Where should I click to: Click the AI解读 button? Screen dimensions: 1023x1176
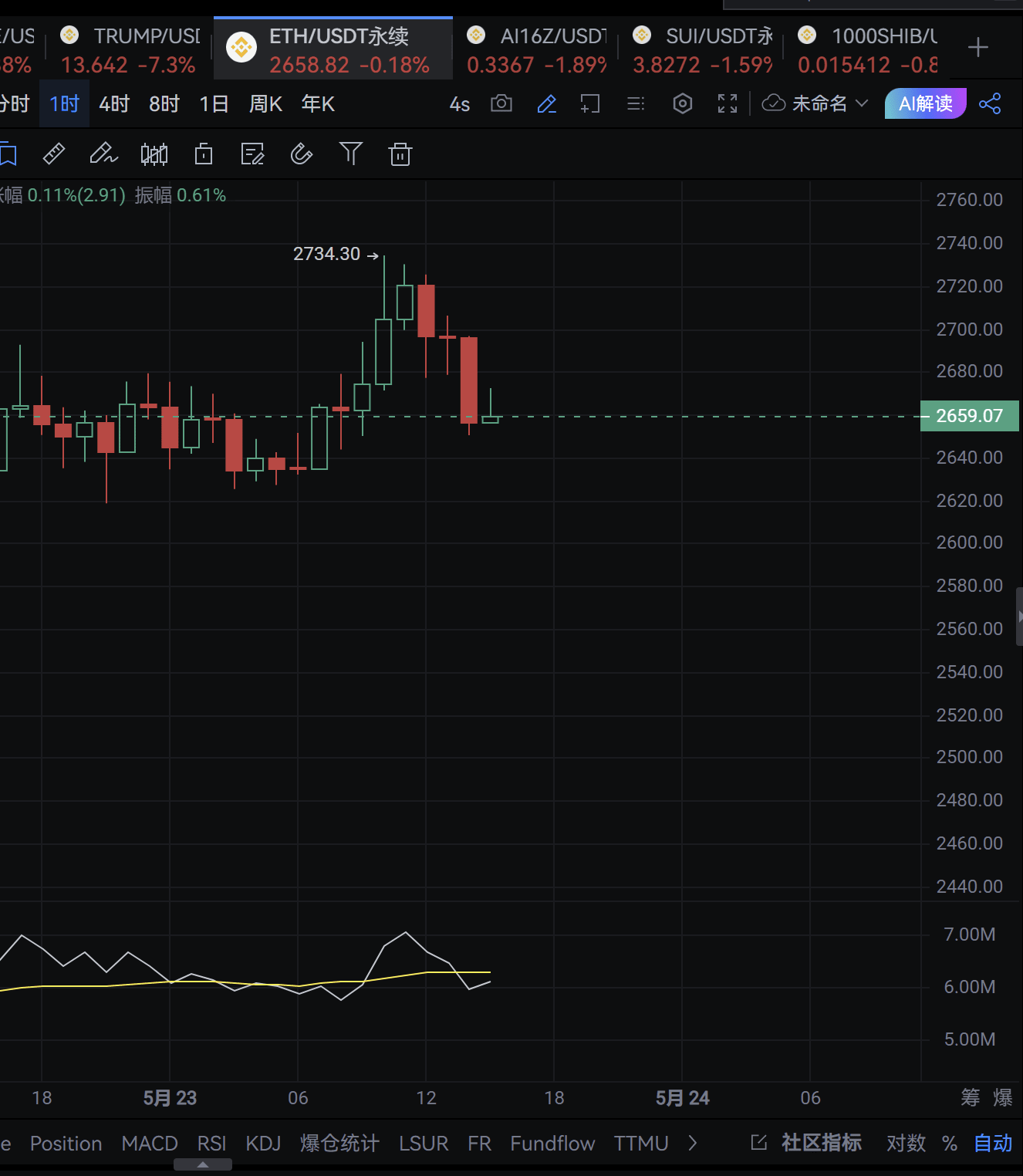pos(926,103)
